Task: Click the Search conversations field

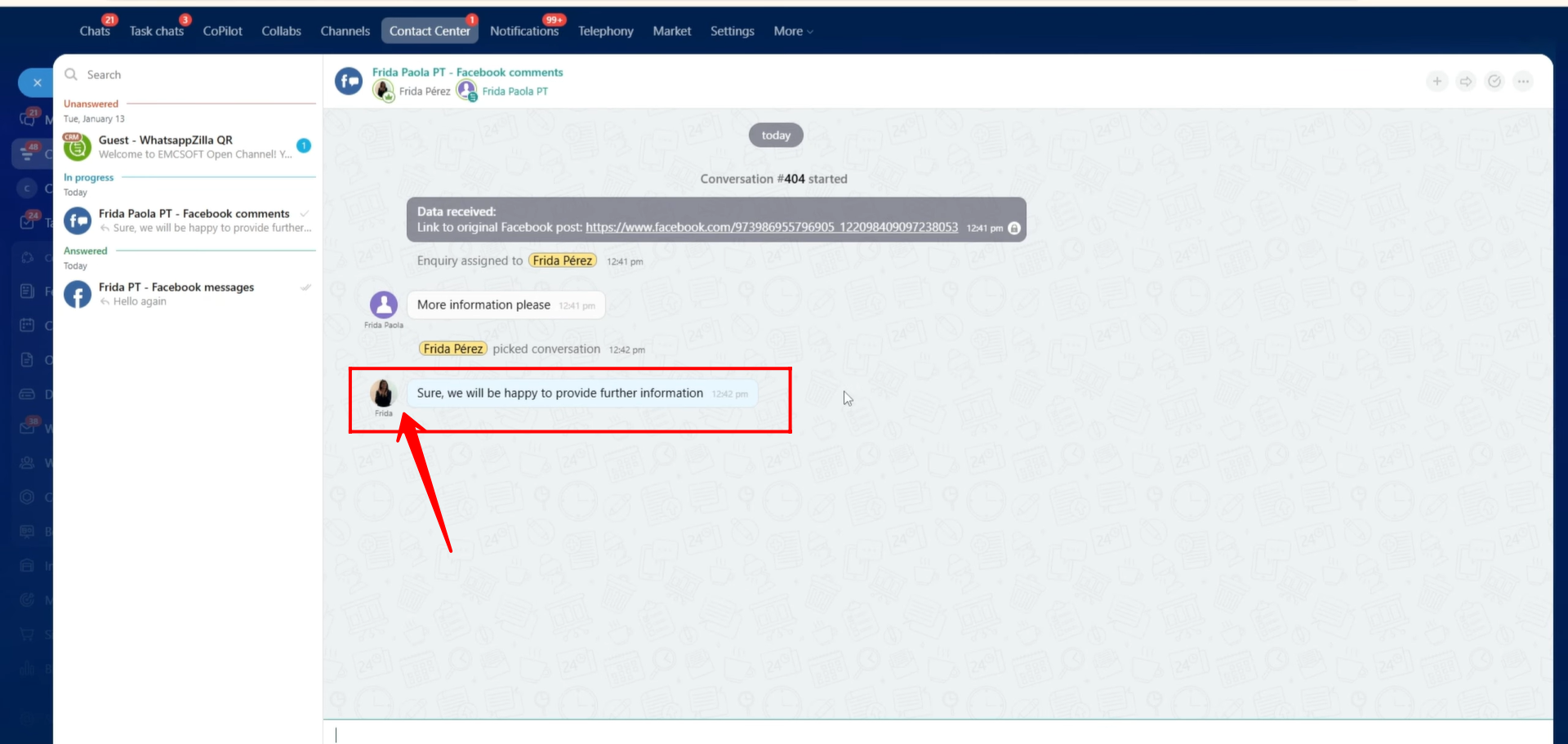Action: [x=196, y=74]
